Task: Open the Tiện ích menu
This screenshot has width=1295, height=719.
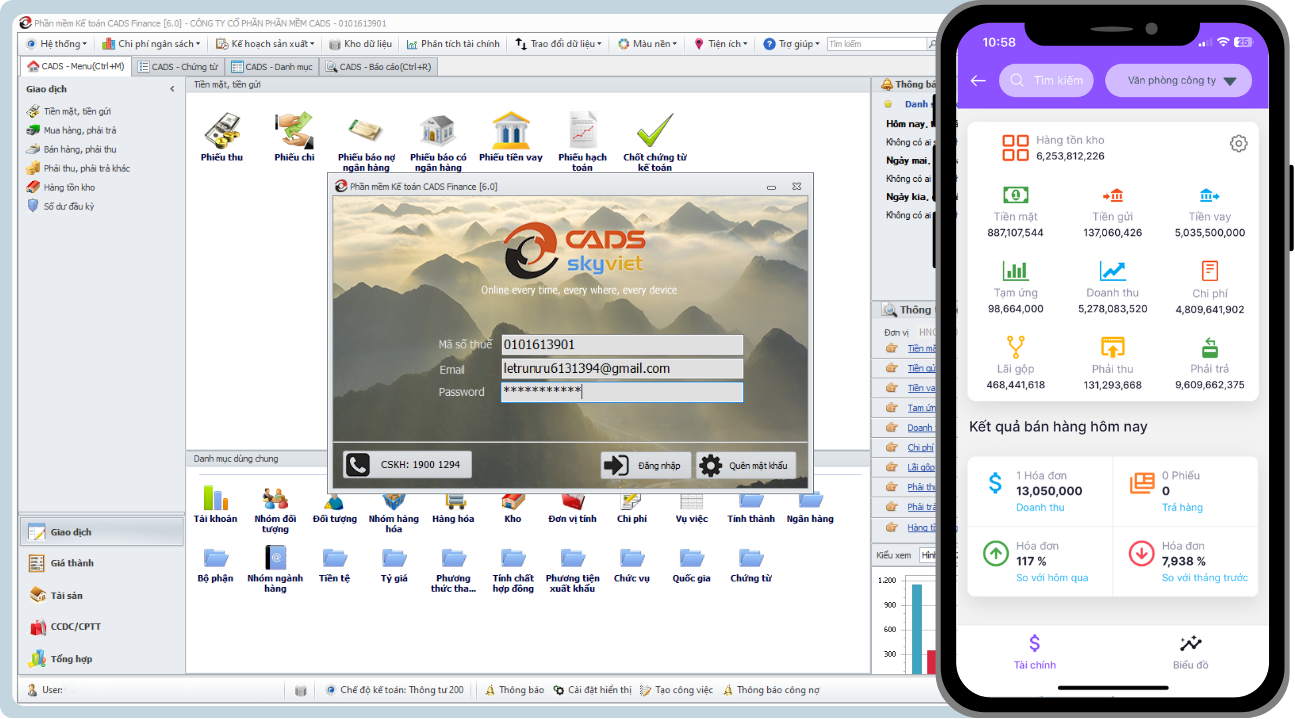Action: pyautogui.click(x=720, y=44)
